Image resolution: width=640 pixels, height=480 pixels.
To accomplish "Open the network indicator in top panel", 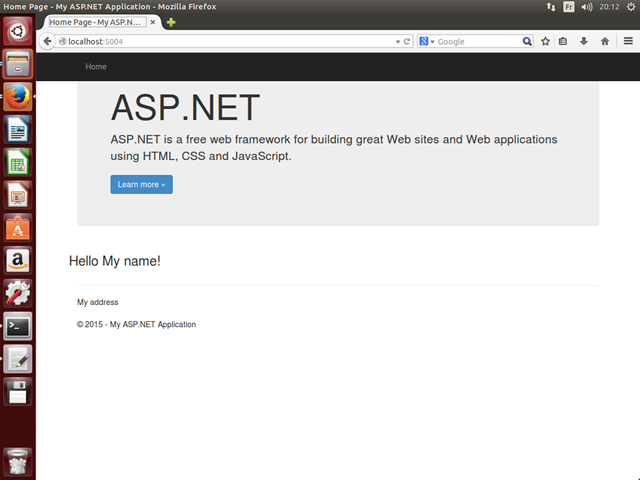I will point(551,7).
